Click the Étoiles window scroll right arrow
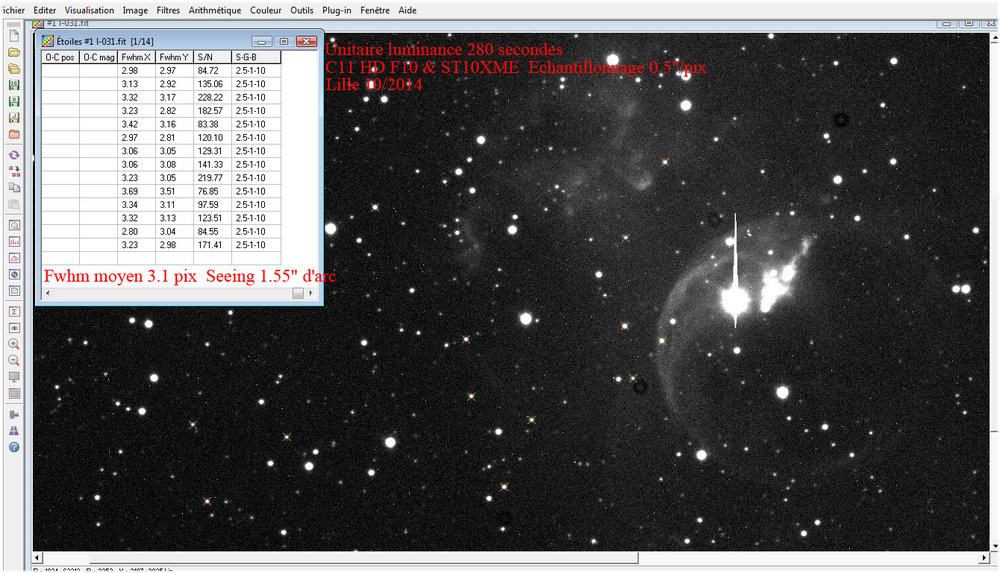This screenshot has width=1000, height=573. [x=311, y=293]
